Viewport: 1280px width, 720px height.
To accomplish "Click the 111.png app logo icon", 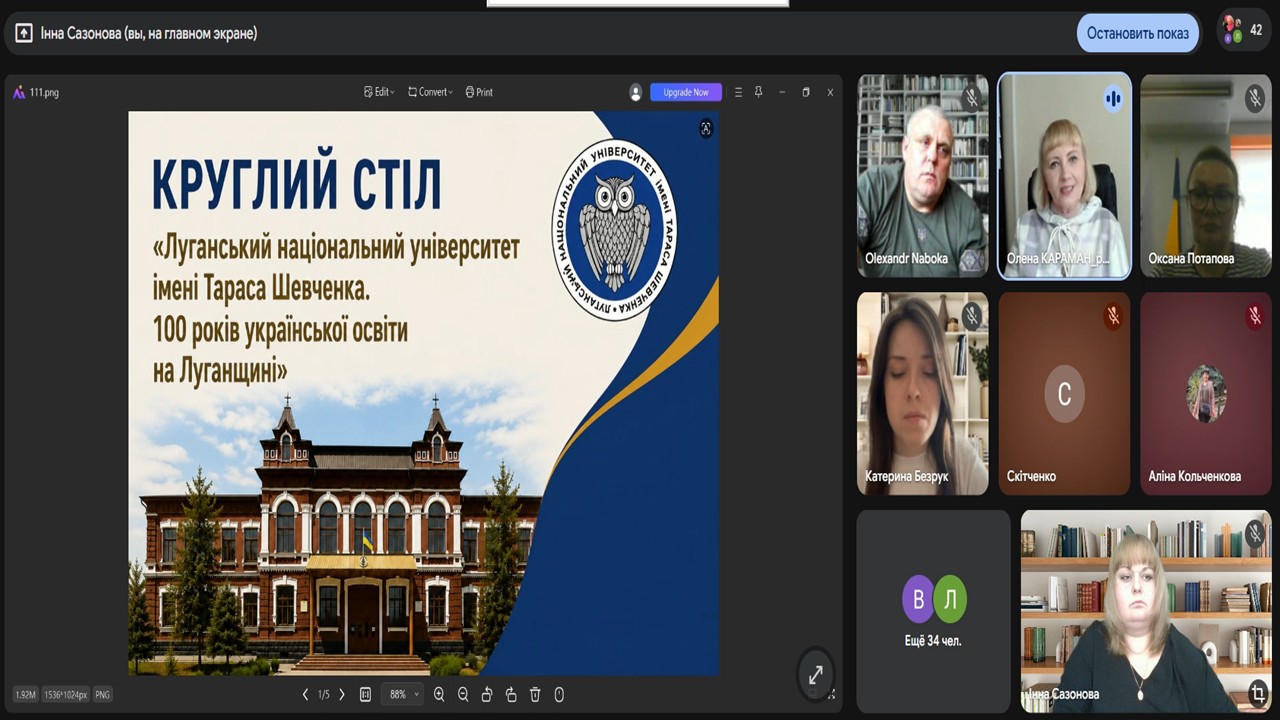I will (x=19, y=92).
